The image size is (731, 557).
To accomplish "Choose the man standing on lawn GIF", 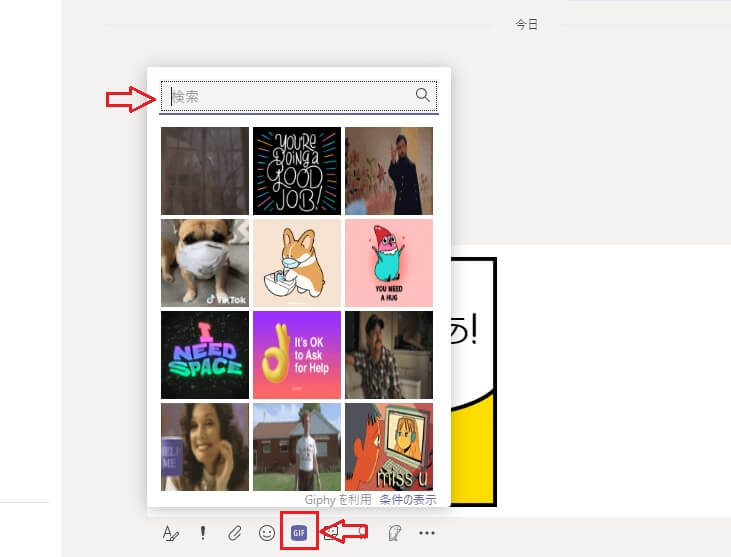I will [297, 447].
